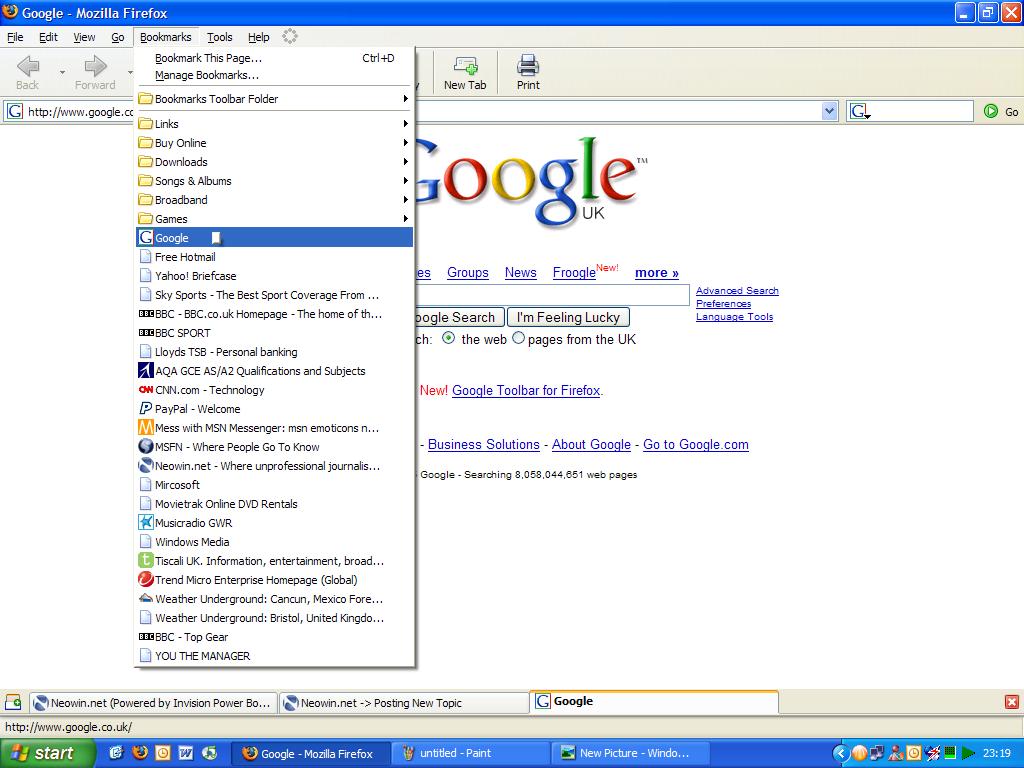This screenshot has height=768, width=1024.
Task: Click the I'm Feeling Lucky button
Action: tap(568, 317)
